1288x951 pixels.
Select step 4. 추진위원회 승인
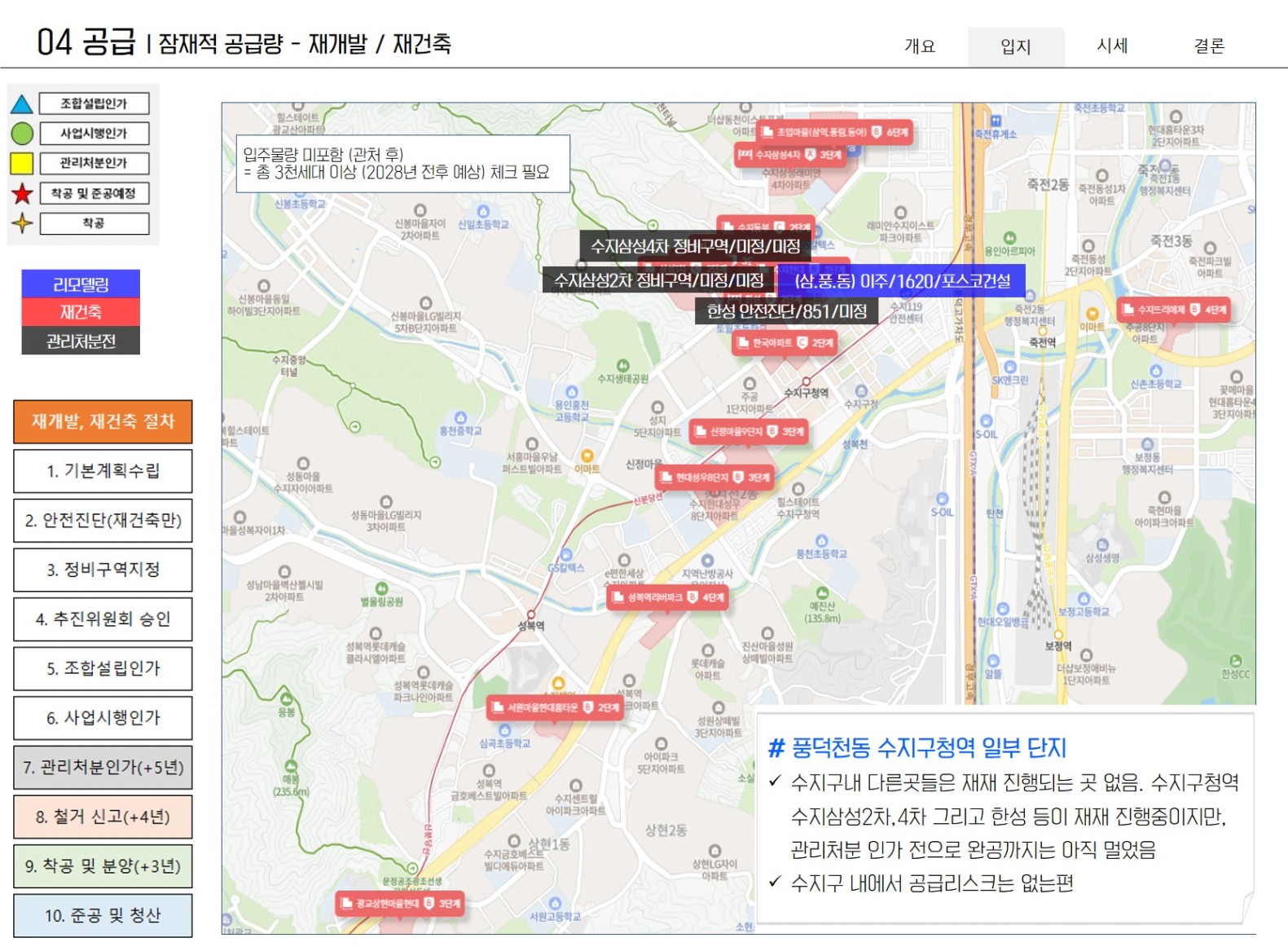[x=103, y=619]
